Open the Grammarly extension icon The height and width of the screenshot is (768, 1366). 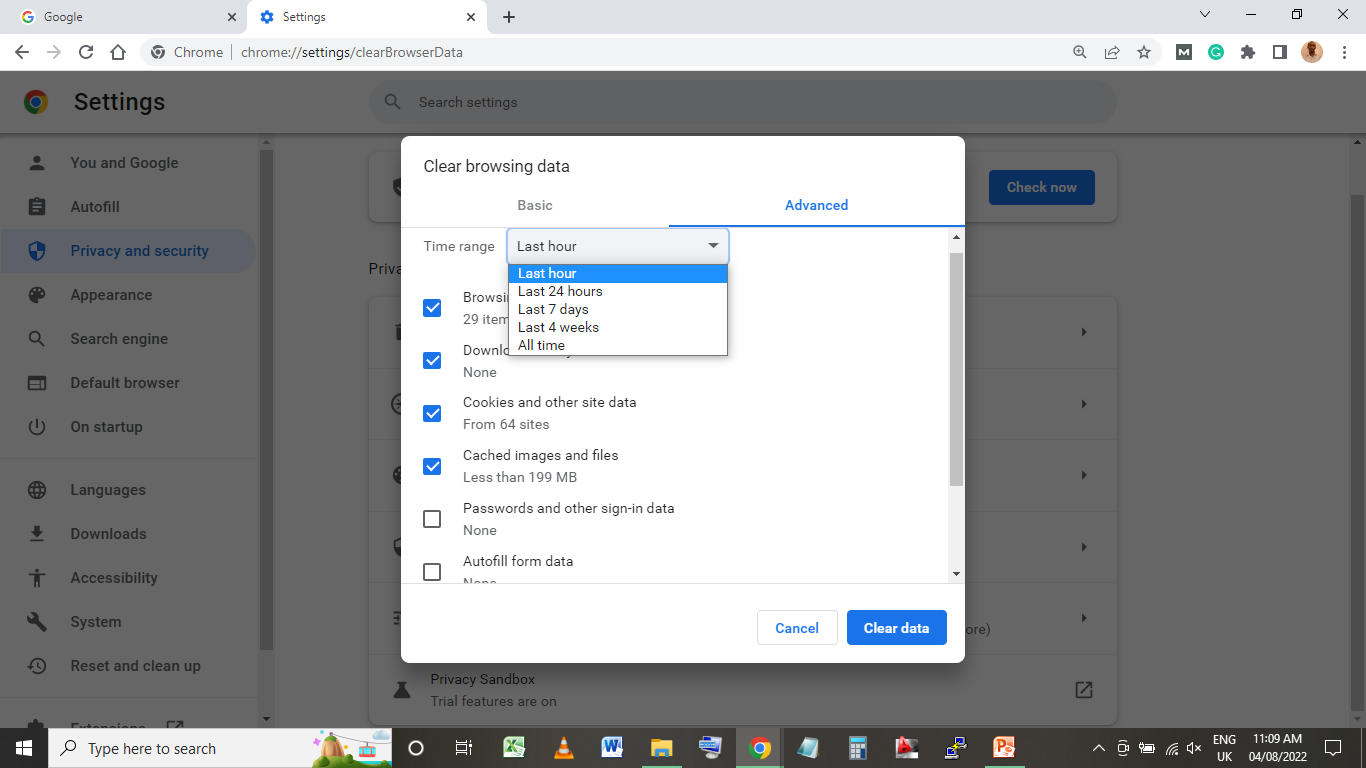1216,51
